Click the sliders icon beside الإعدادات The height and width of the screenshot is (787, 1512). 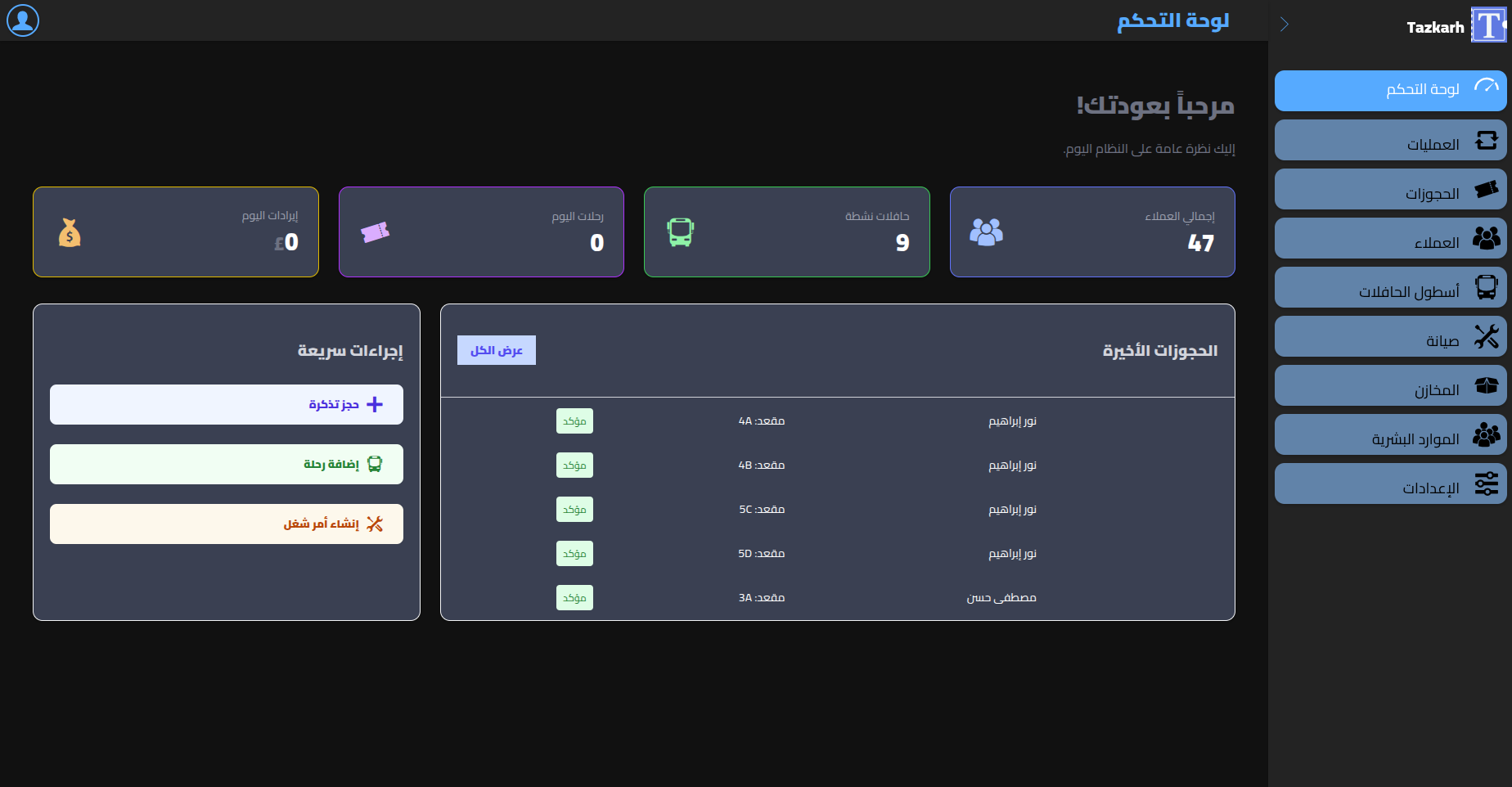point(1486,483)
